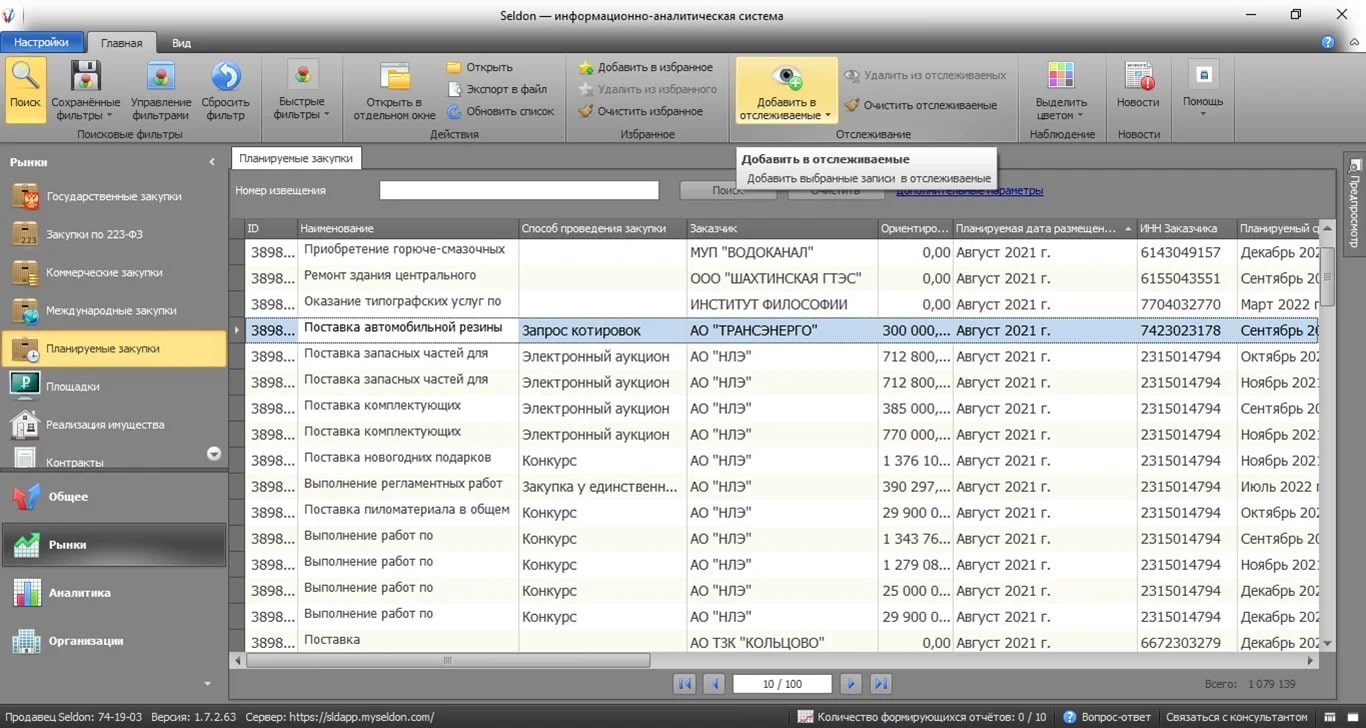Select row ИНСТИТУТ ФИЛОСОФИИ
The image size is (1366, 728).
(x=782, y=304)
